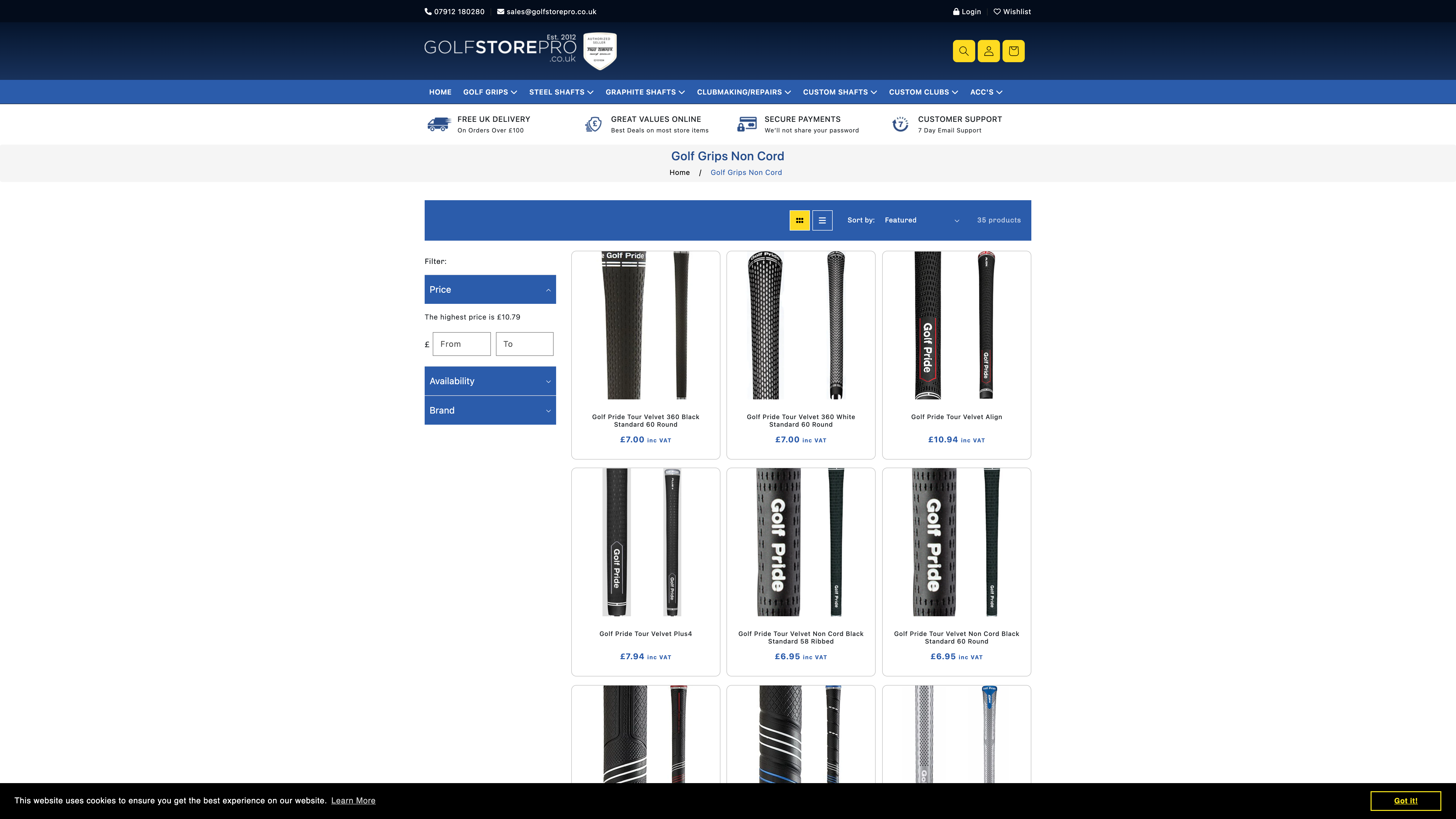Viewport: 1456px width, 819px height.
Task: Click Non Cord Black Standard 58 Ribbed title
Action: [800, 638]
